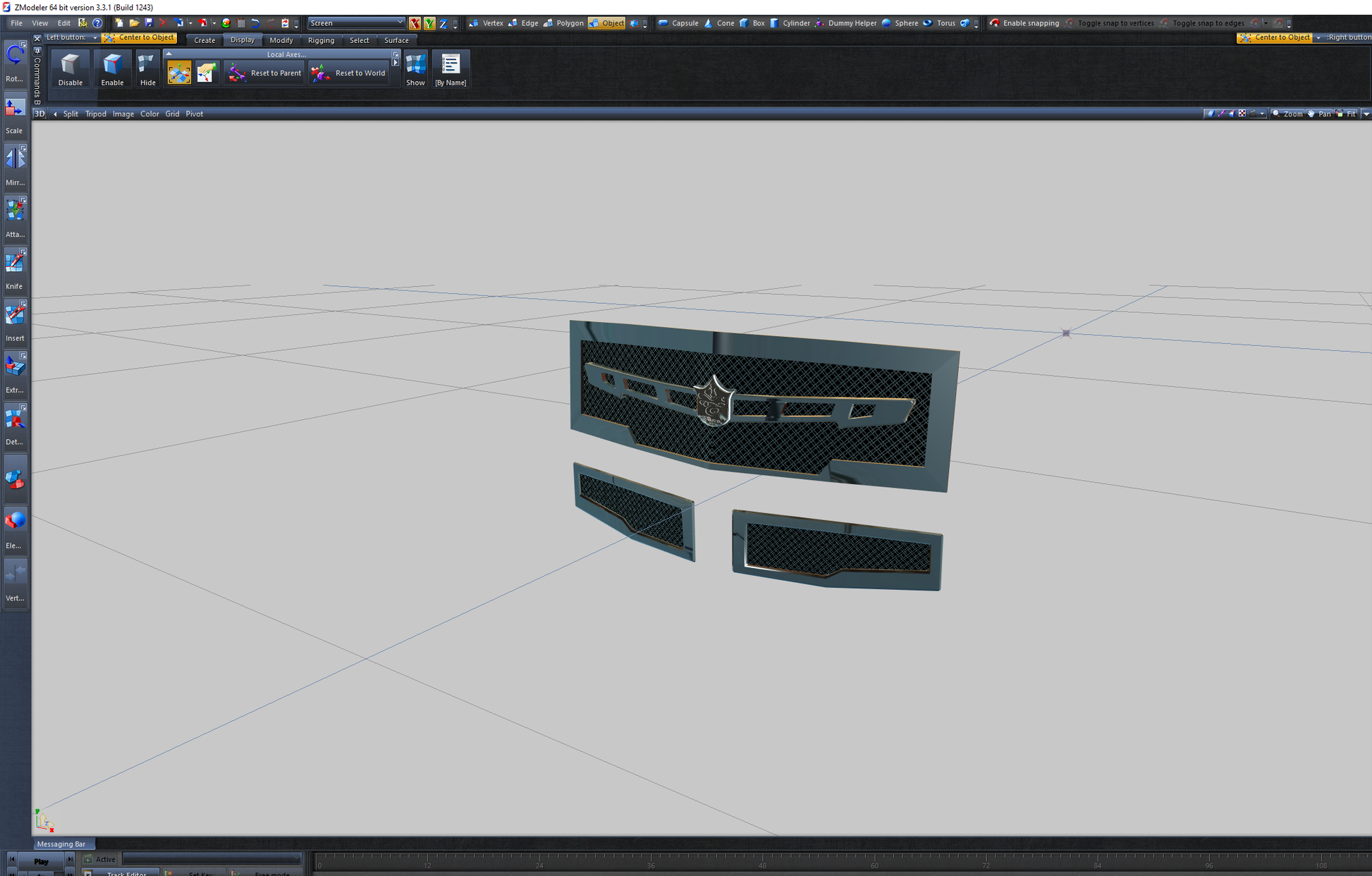Enable snapping toggle
This screenshot has height=876, width=1372.
1024,23
